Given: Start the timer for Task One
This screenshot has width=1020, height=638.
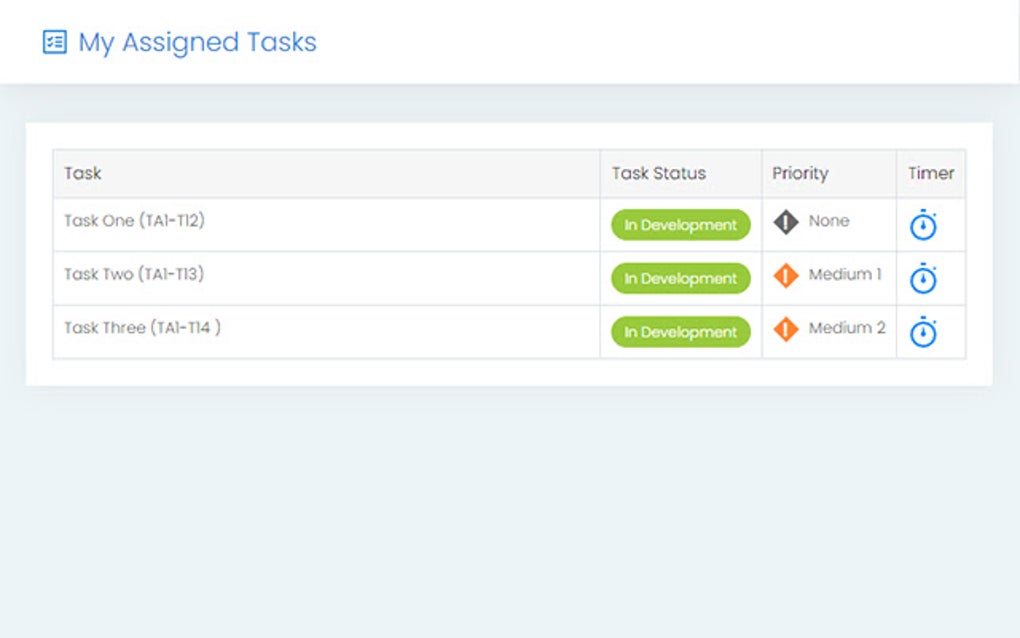Looking at the screenshot, I should point(923,226).
